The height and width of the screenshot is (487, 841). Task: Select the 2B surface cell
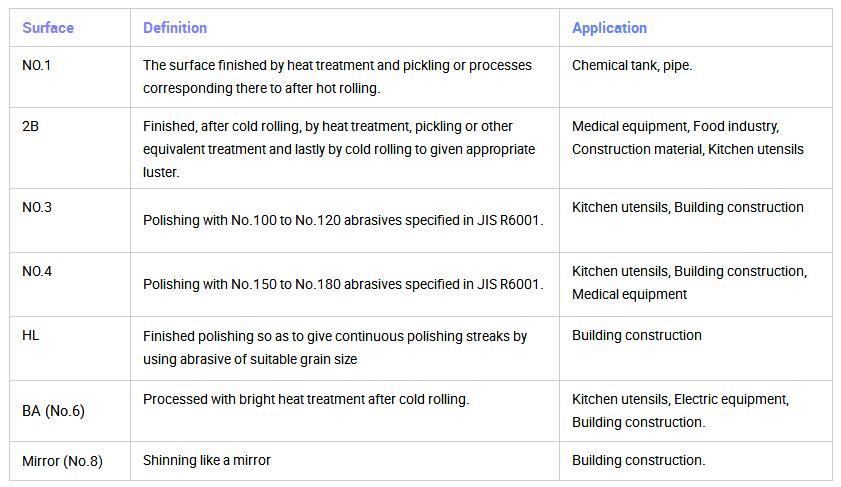(x=70, y=147)
